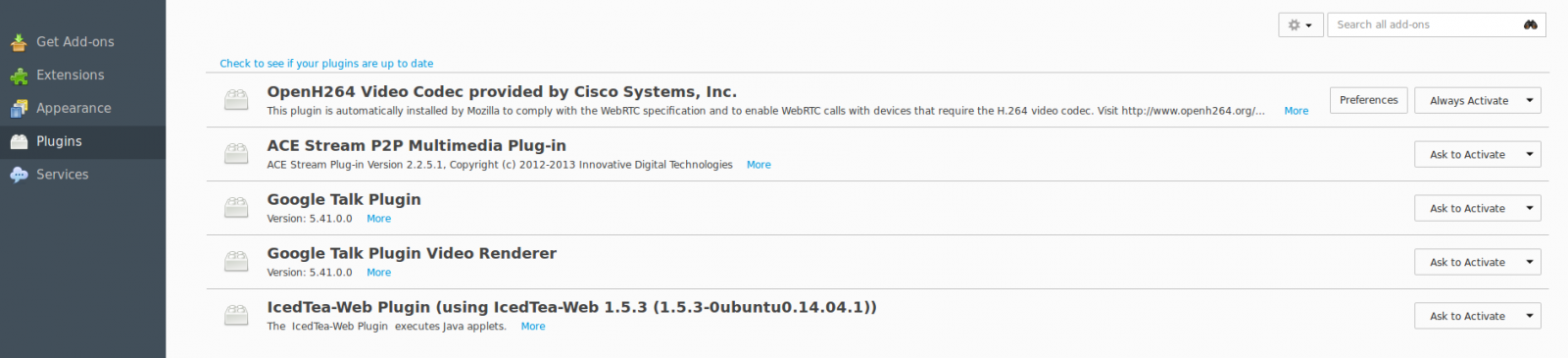Click the ACE Stream P2P Multimedia plugin icon

click(x=236, y=154)
